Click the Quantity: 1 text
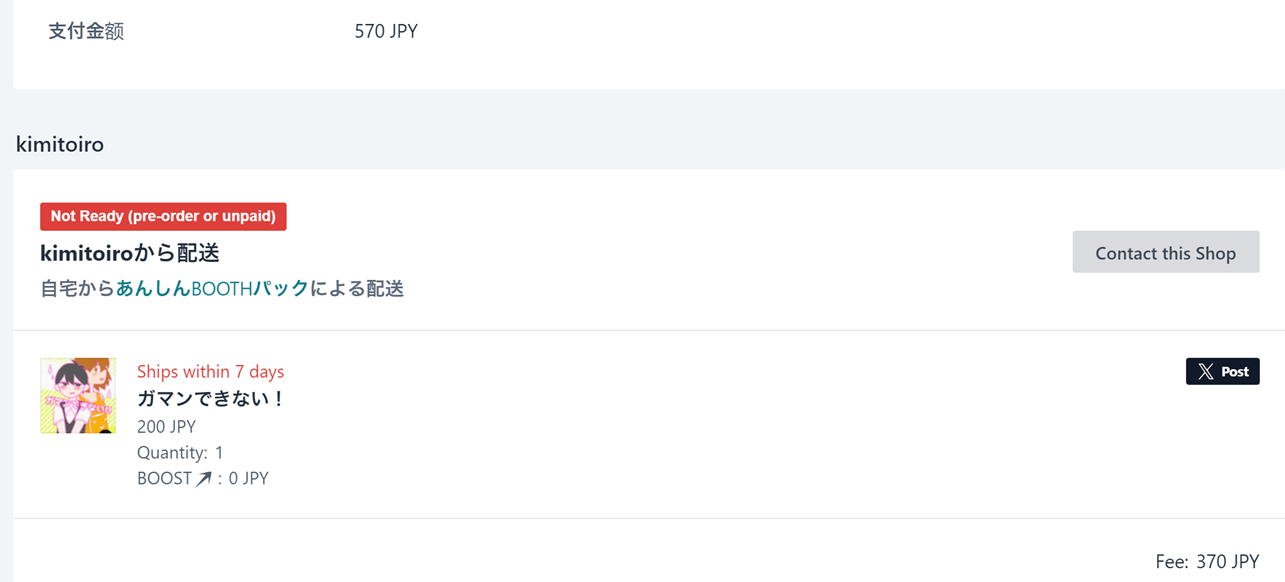 180,453
